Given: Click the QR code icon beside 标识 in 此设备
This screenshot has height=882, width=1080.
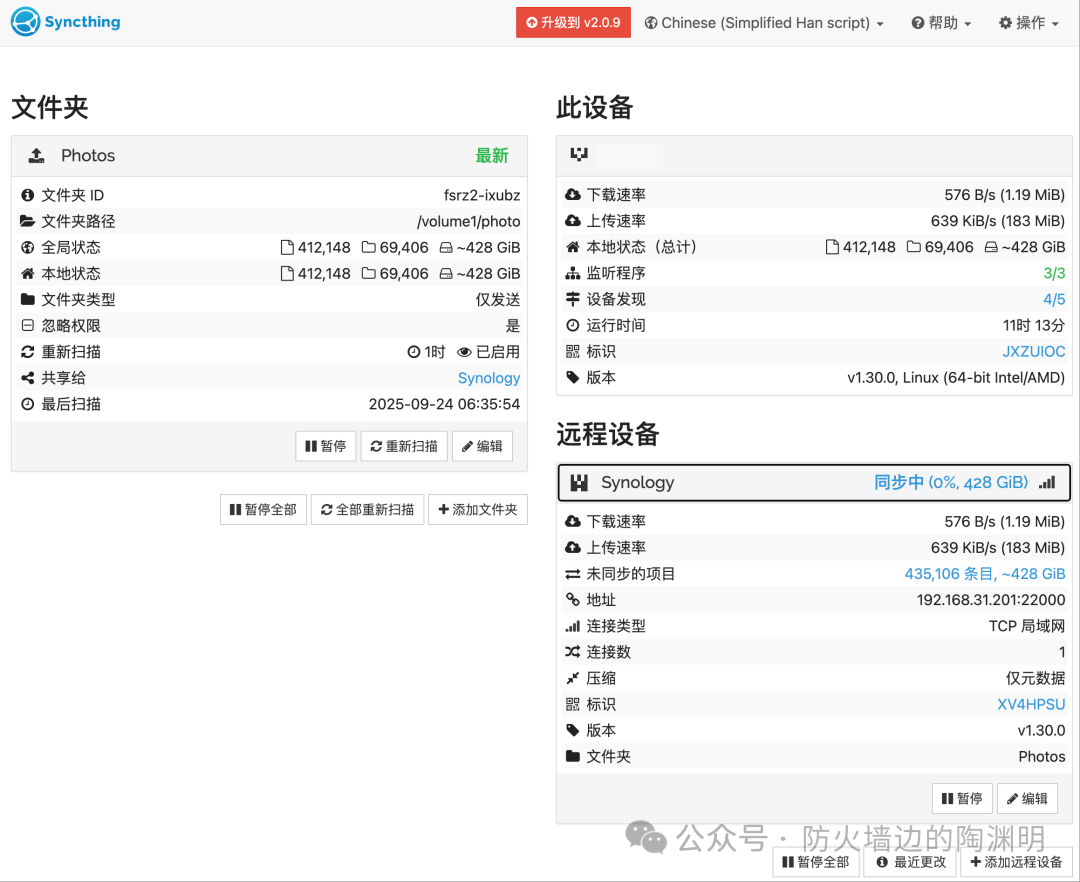Looking at the screenshot, I should pos(572,351).
